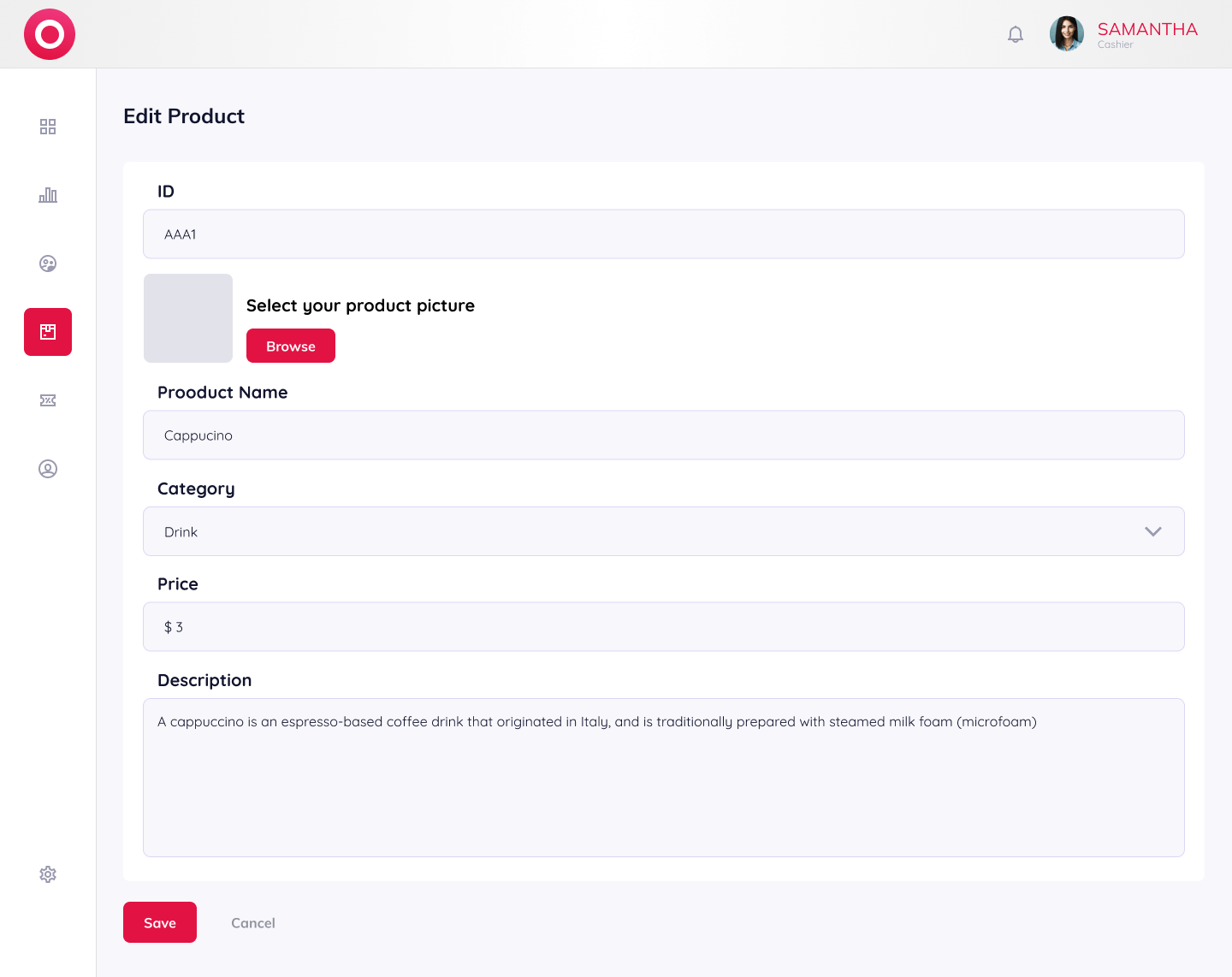This screenshot has height=977, width=1232.
Task: Click the Save button
Action: tap(160, 922)
